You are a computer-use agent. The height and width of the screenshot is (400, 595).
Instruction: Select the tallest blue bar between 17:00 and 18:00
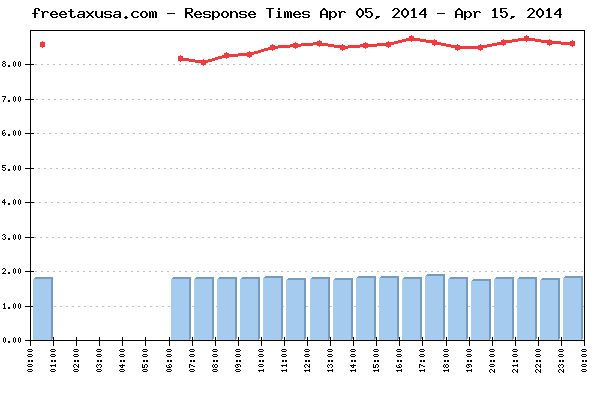point(435,307)
